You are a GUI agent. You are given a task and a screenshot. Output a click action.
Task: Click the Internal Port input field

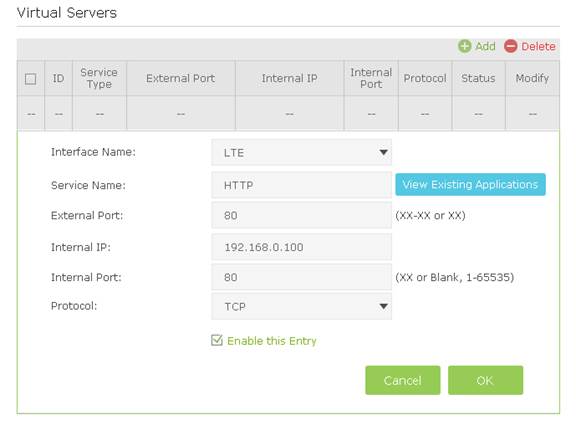pyautogui.click(x=301, y=277)
